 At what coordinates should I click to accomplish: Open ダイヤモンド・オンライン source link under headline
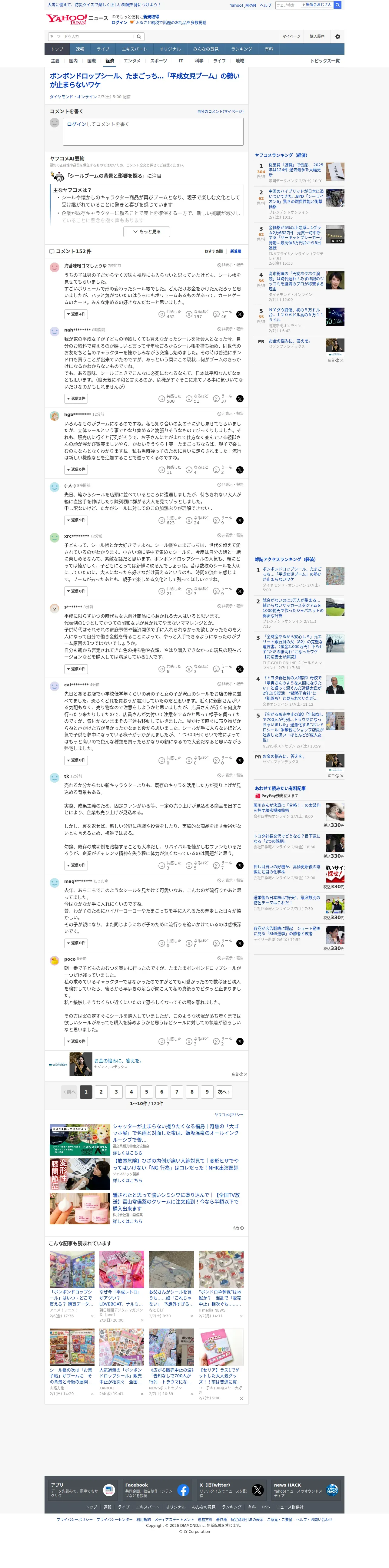coord(73,97)
